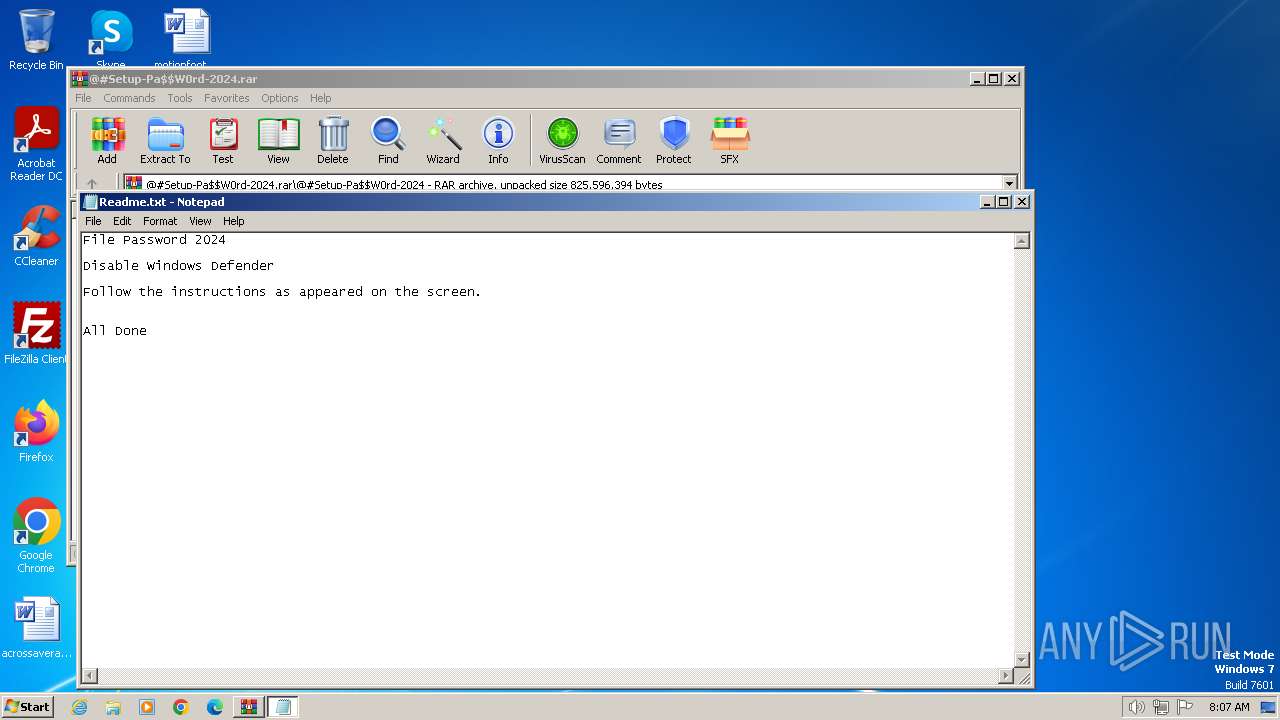Select the motionfoot Word document icon

click(186, 38)
